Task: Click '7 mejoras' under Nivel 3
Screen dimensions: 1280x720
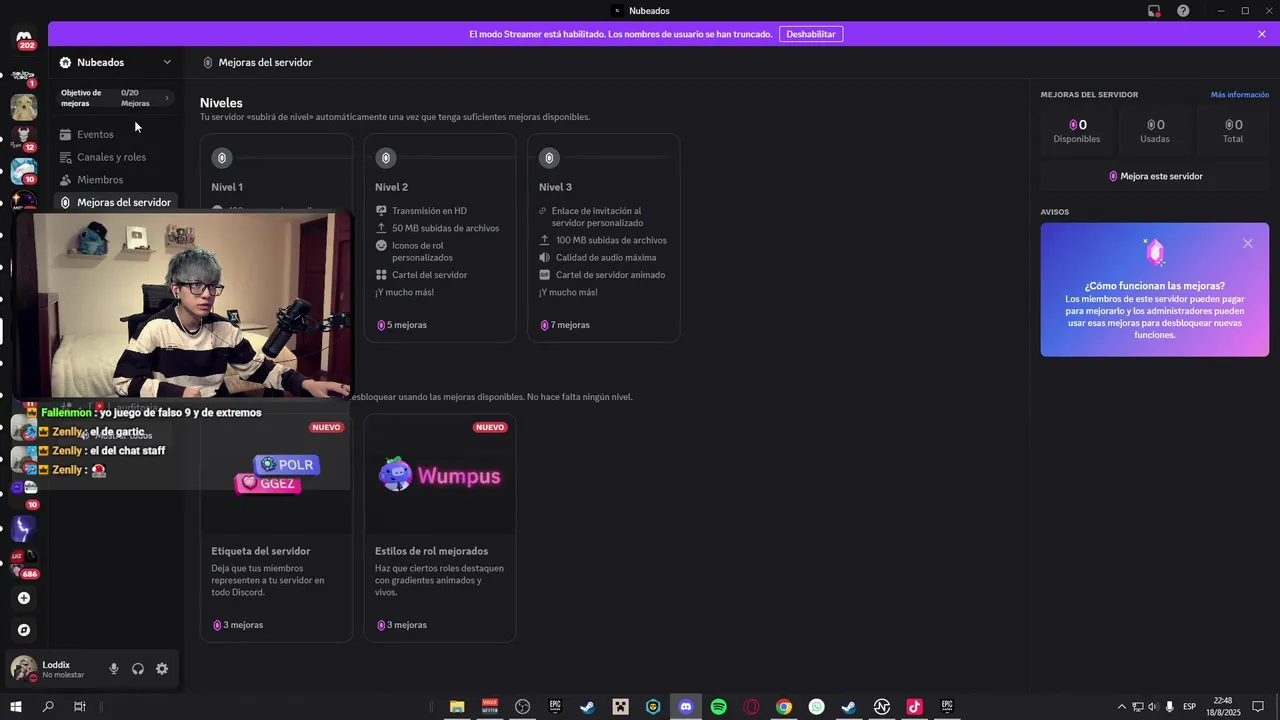Action: [x=570, y=325]
